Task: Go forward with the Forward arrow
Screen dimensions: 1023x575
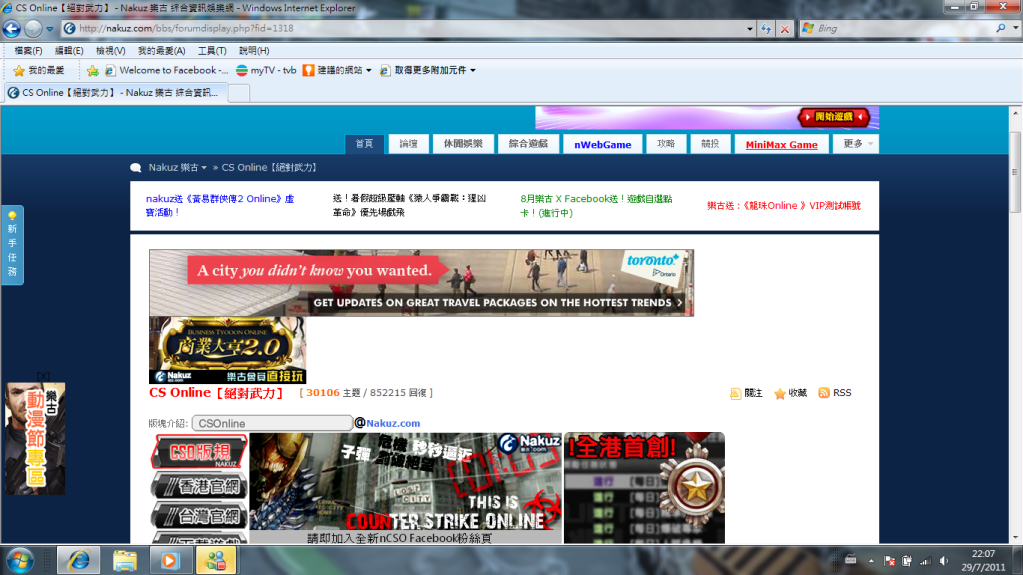Action: point(33,29)
